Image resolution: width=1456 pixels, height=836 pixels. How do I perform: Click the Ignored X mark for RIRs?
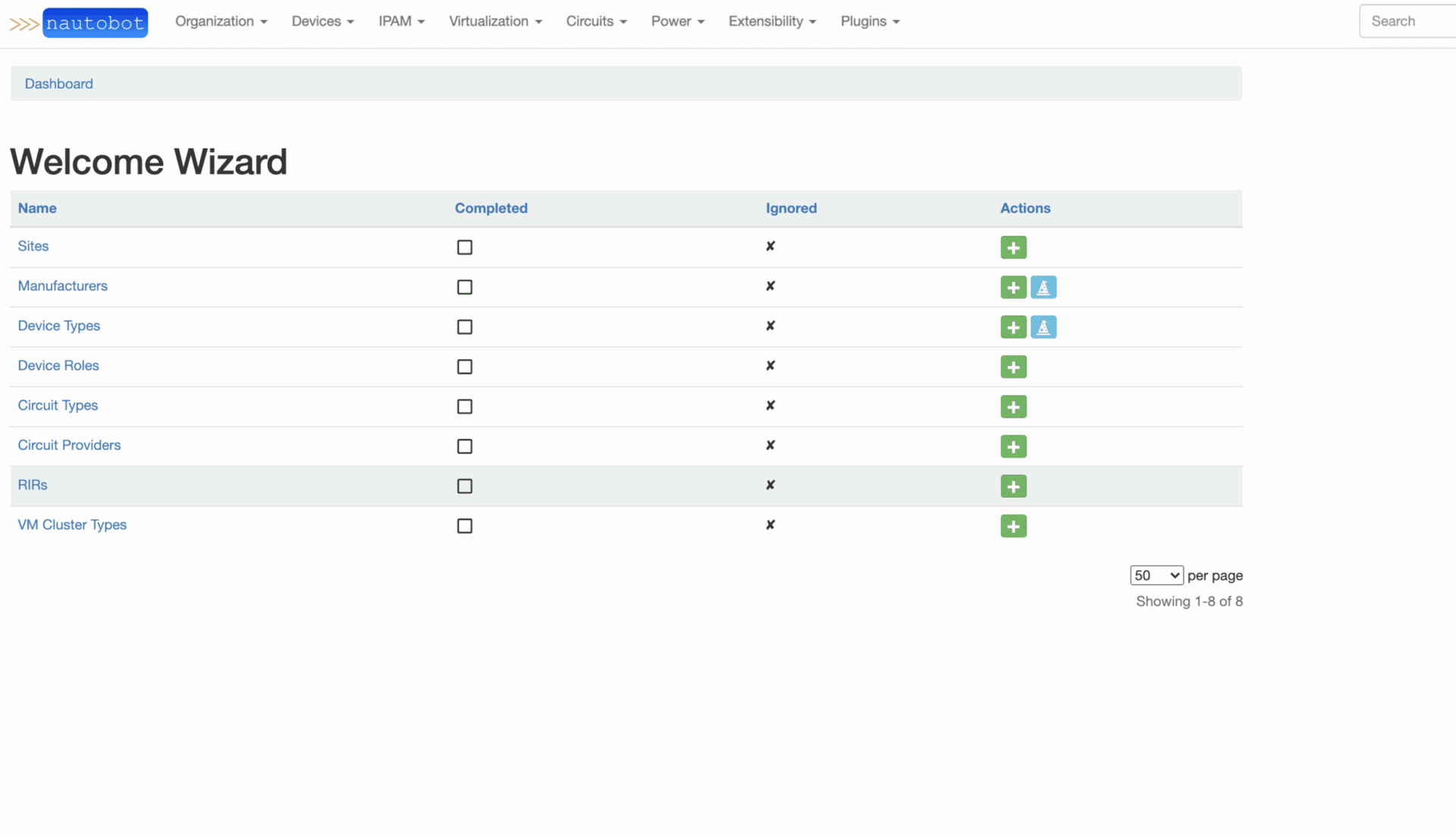tap(770, 485)
